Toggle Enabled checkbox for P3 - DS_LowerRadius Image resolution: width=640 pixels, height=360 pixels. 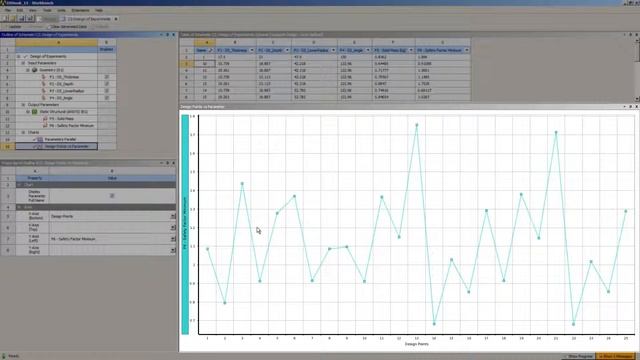click(107, 91)
